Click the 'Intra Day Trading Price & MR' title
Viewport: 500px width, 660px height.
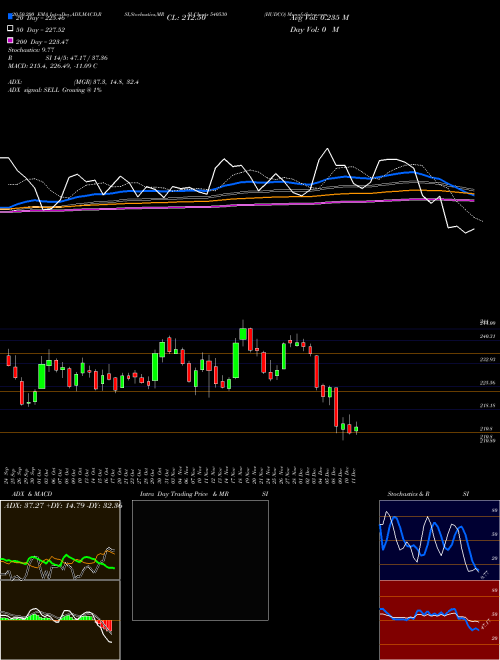point(184,494)
